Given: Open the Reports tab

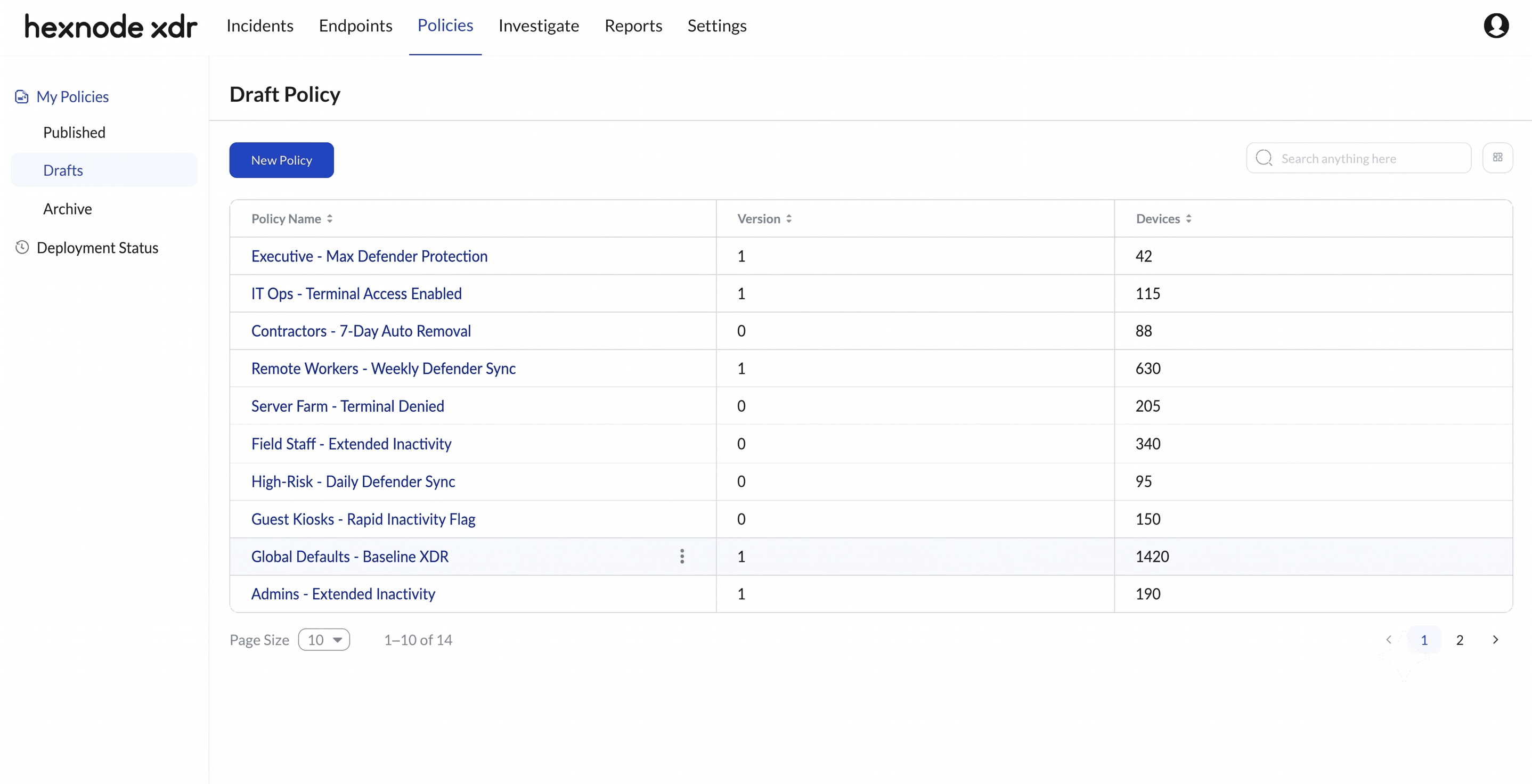Looking at the screenshot, I should (633, 26).
